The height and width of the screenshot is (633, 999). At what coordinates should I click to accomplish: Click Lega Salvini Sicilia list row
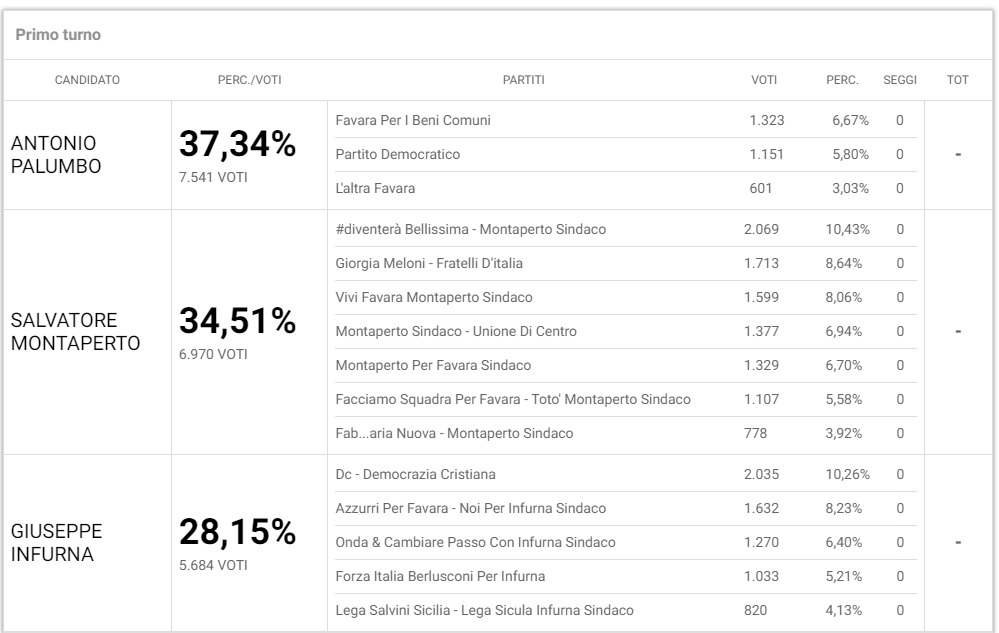[x=626, y=610]
